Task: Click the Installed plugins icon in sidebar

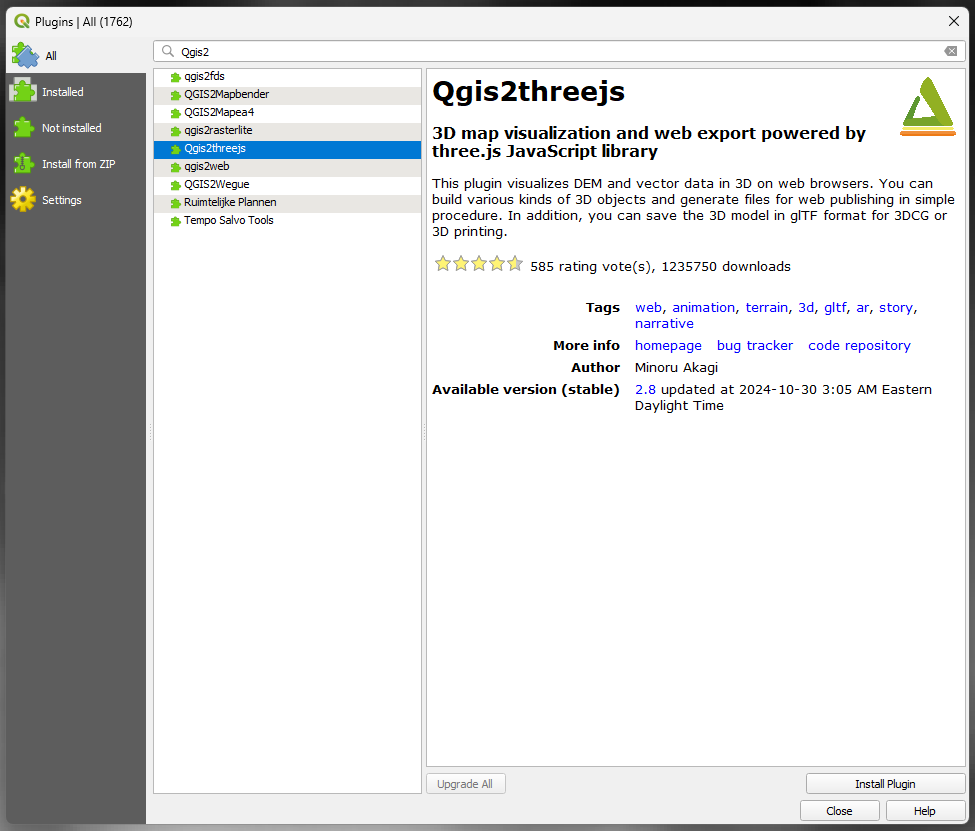Action: (23, 92)
